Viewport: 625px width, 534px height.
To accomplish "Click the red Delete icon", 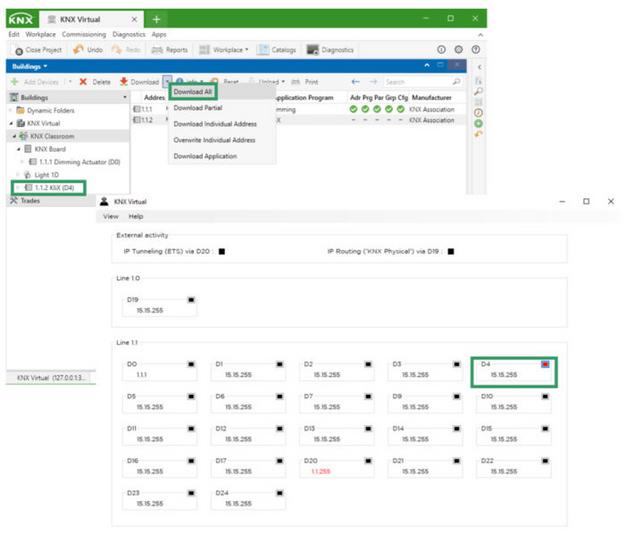I will 83,81.
